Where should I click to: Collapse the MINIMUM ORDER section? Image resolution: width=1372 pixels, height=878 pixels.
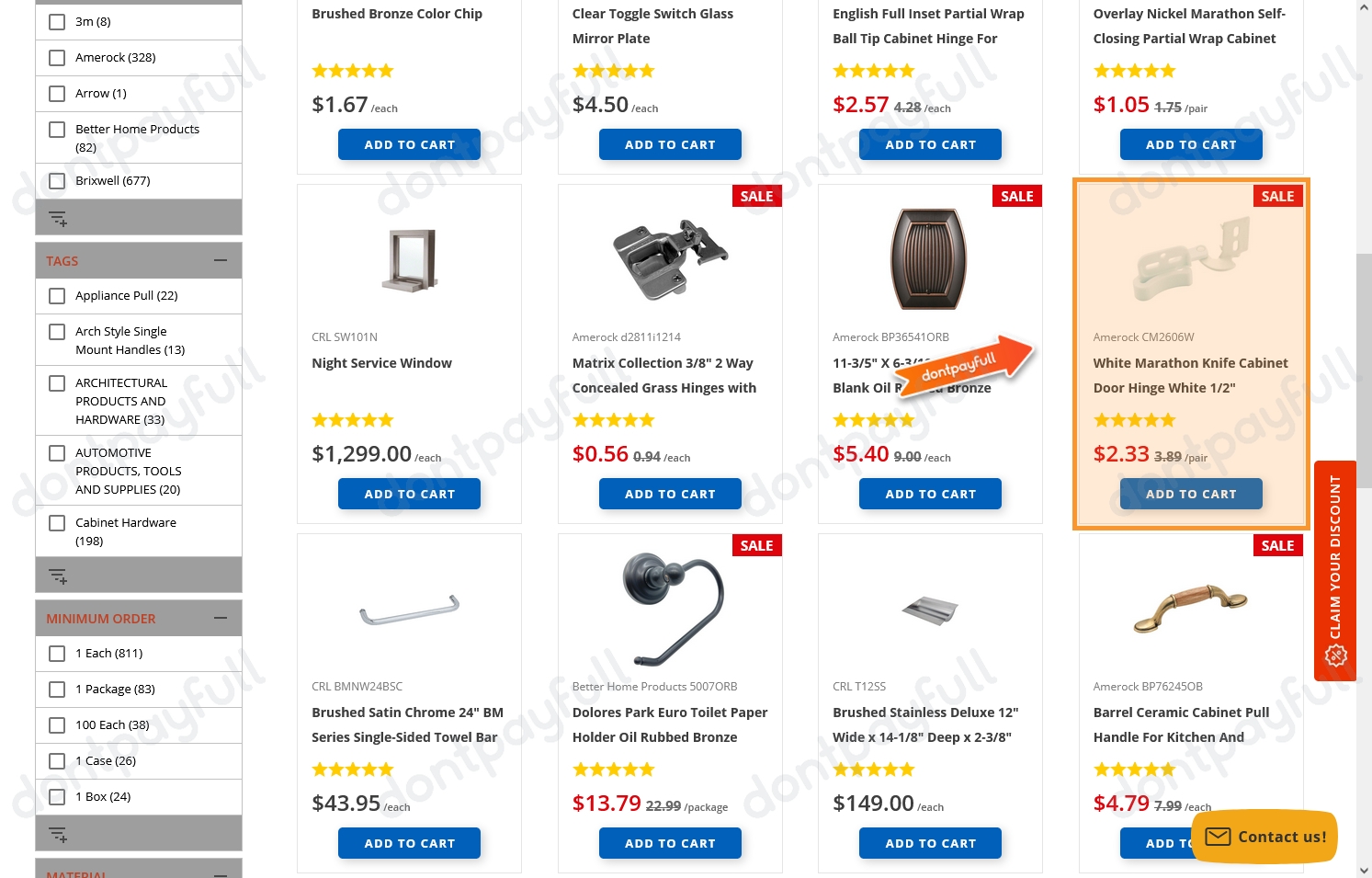click(x=221, y=618)
